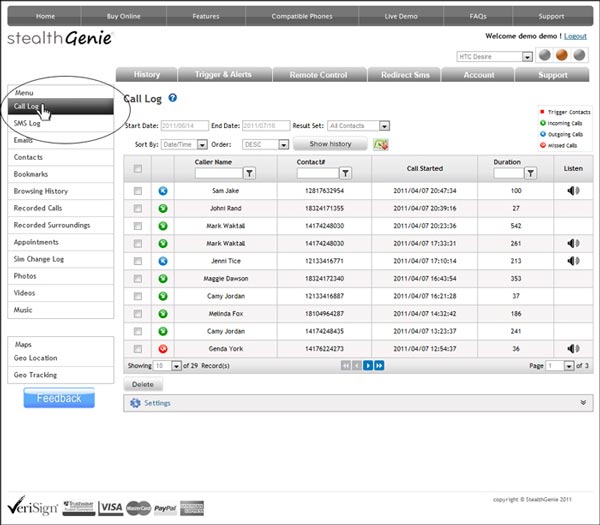Image resolution: width=600 pixels, height=525 pixels.
Task: Check the Genda York row checkbox
Action: [138, 349]
